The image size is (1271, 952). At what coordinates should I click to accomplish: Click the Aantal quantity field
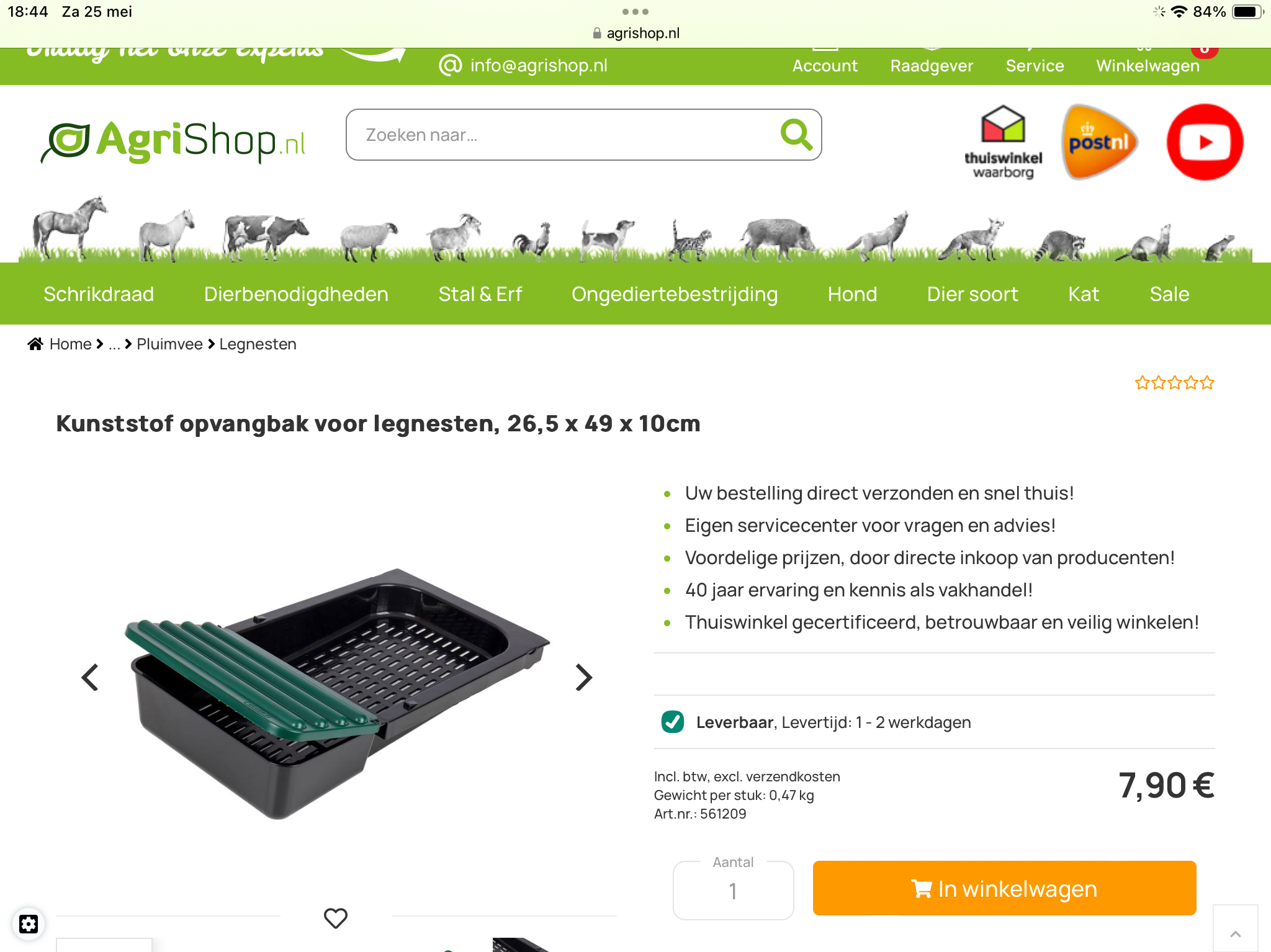[733, 891]
